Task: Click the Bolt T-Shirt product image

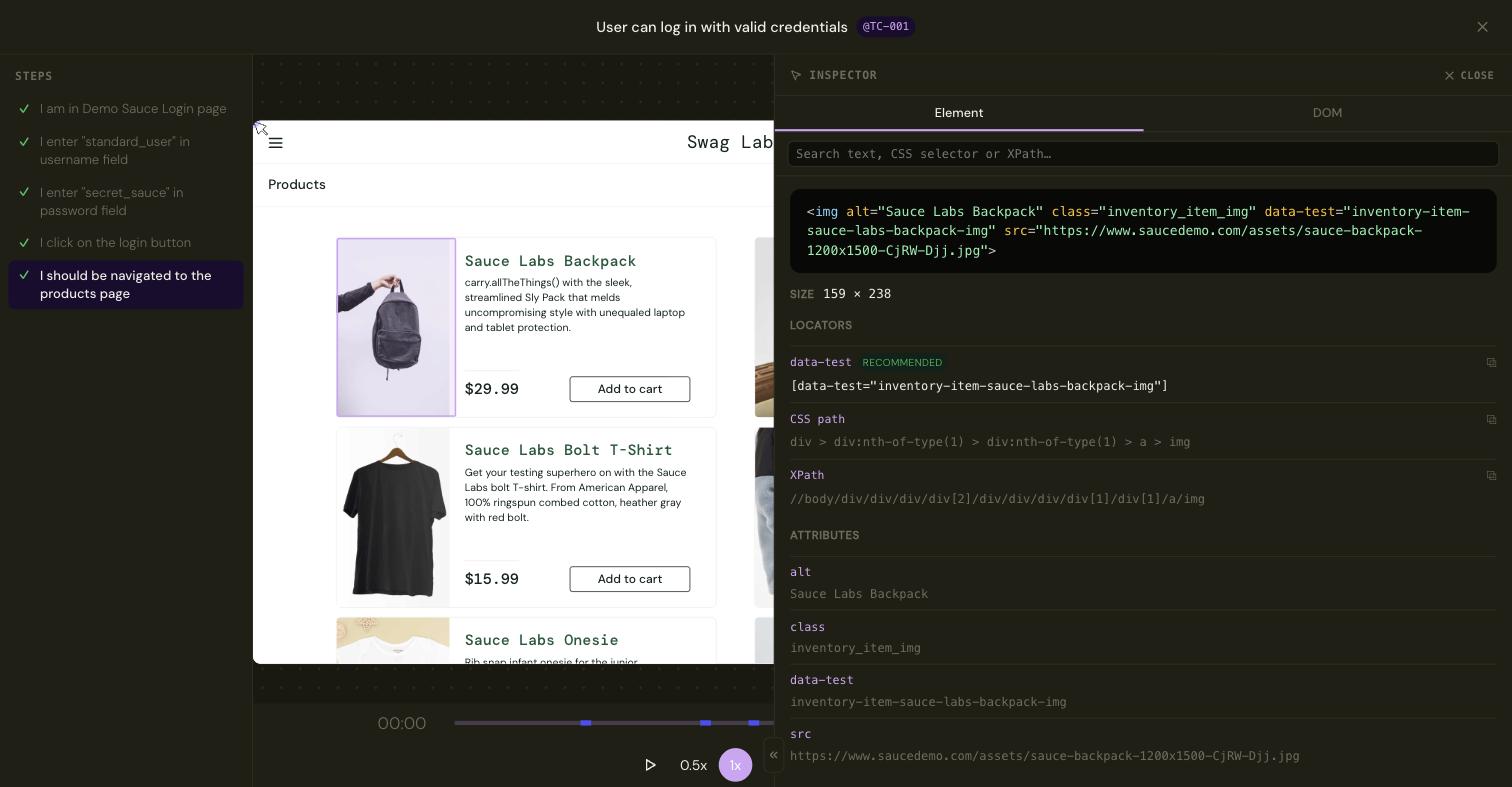Action: [x=393, y=517]
